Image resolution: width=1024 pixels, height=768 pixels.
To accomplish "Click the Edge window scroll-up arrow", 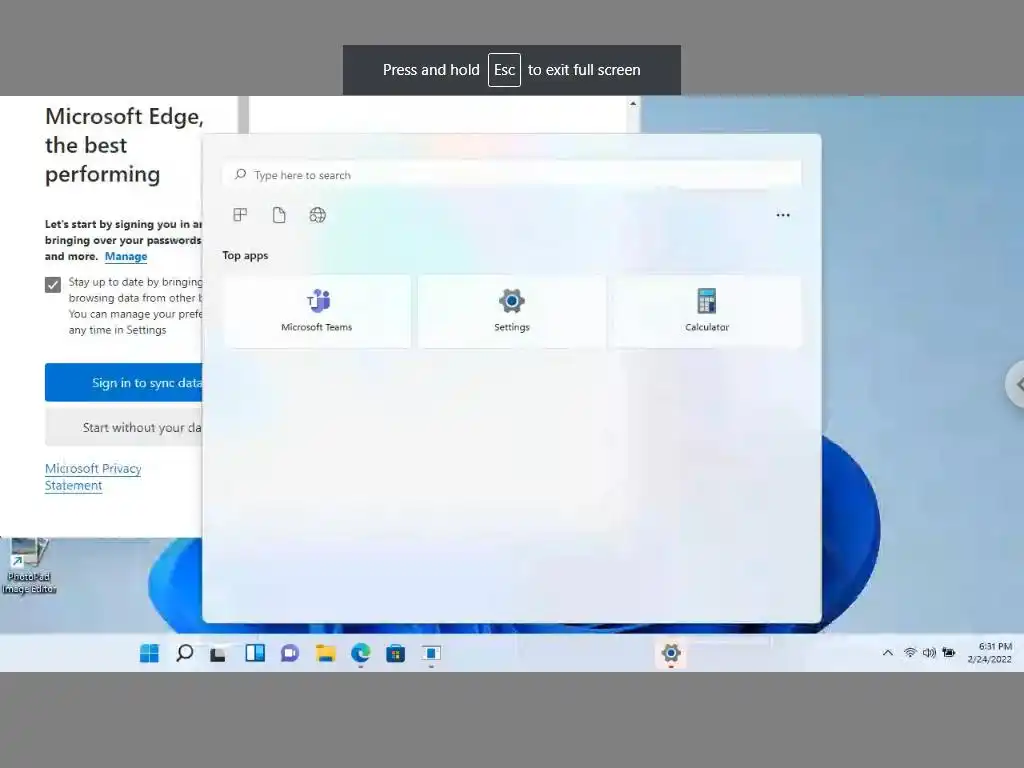I will pyautogui.click(x=633, y=104).
